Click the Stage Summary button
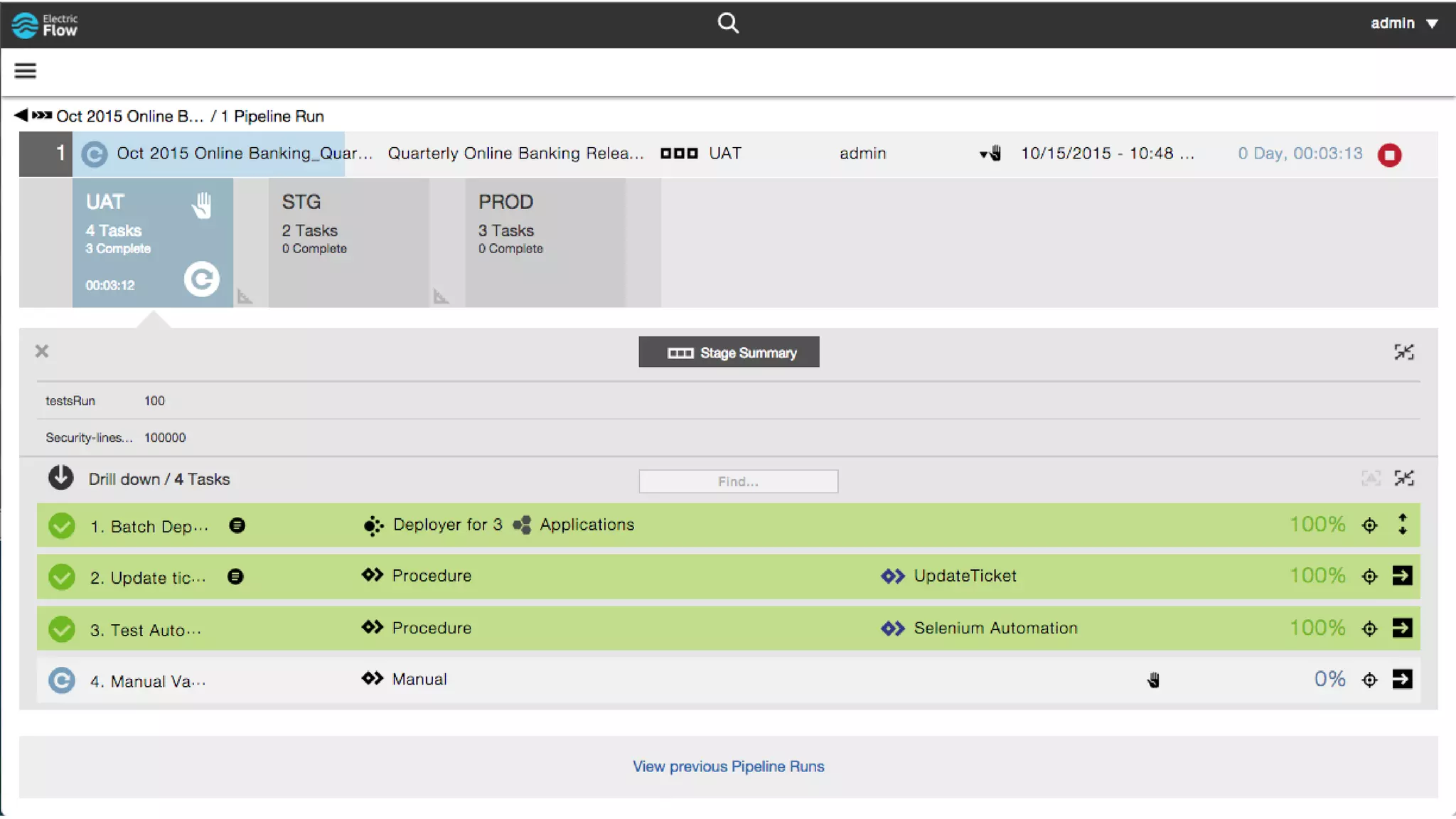This screenshot has height=819, width=1456. tap(729, 353)
